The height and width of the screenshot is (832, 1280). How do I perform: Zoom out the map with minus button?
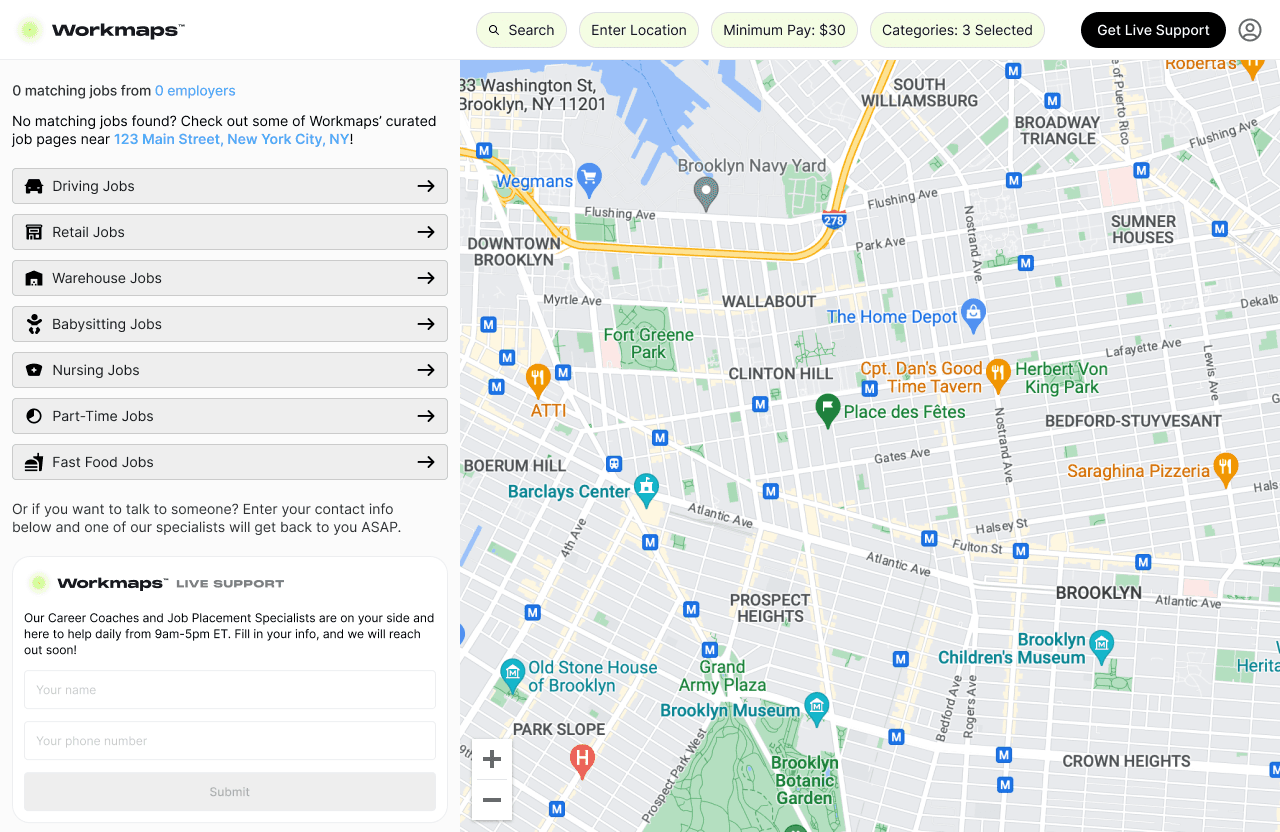(492, 800)
